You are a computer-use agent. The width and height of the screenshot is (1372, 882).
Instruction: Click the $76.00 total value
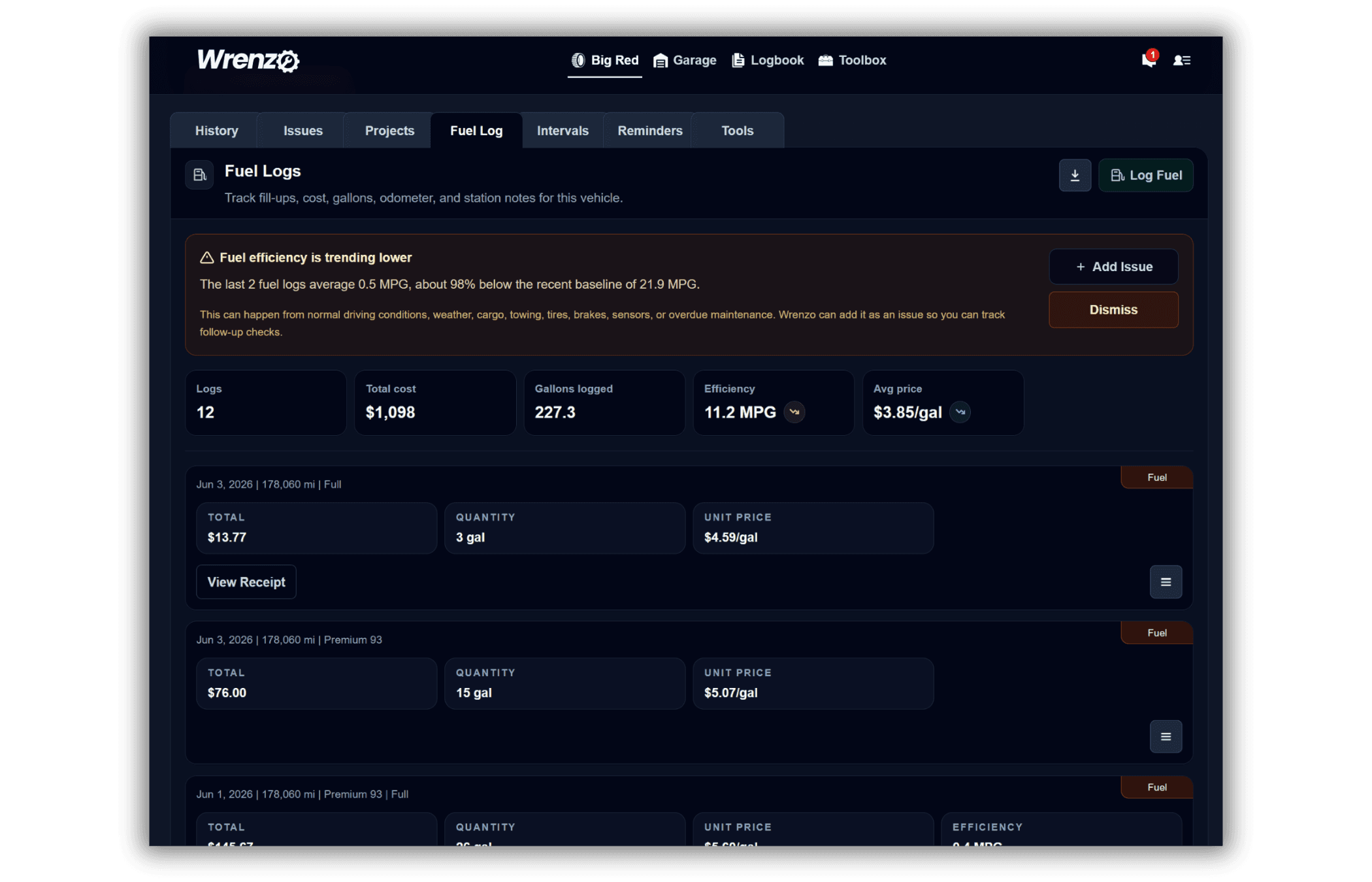[x=227, y=693]
